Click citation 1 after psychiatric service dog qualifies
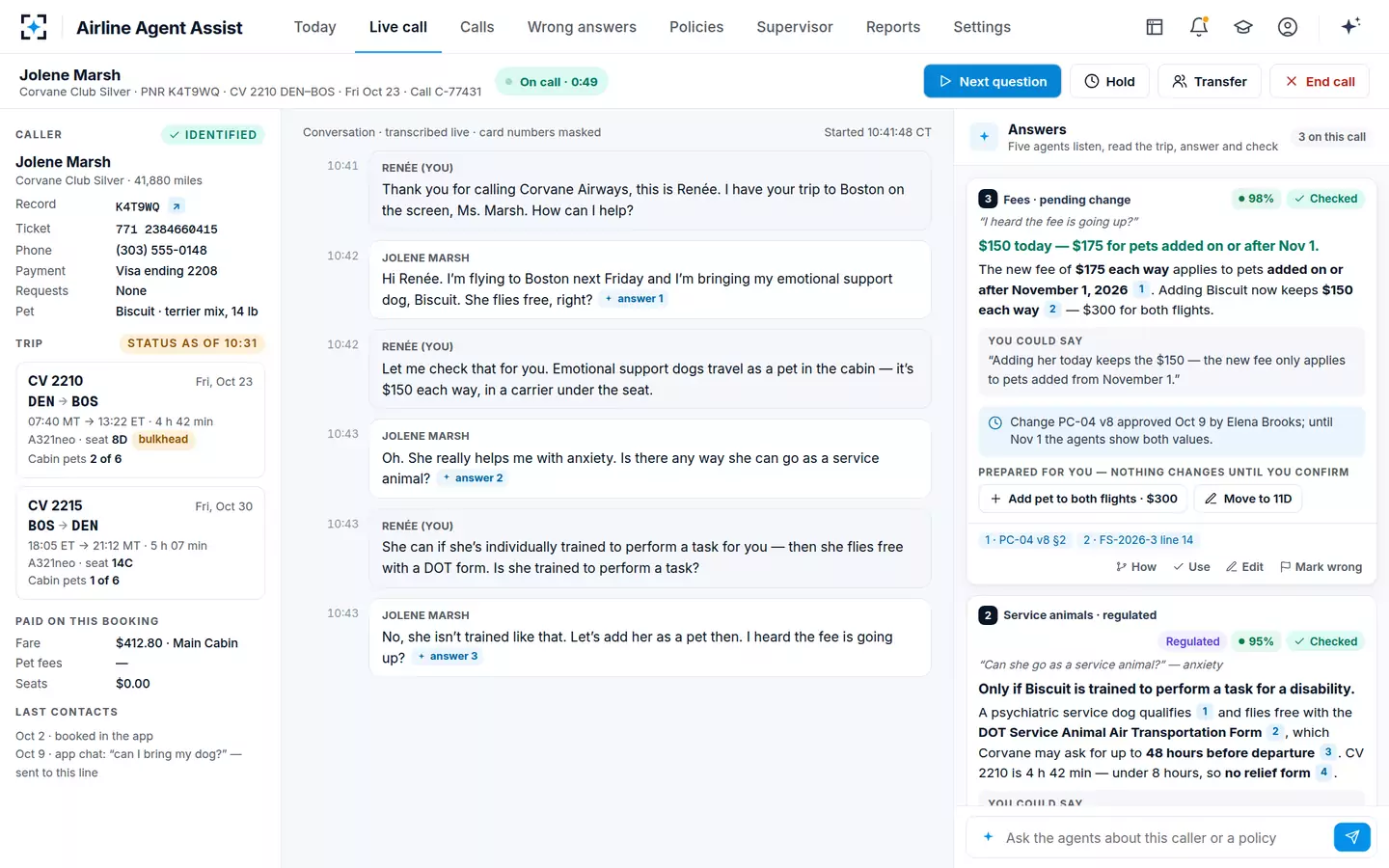 (1205, 712)
